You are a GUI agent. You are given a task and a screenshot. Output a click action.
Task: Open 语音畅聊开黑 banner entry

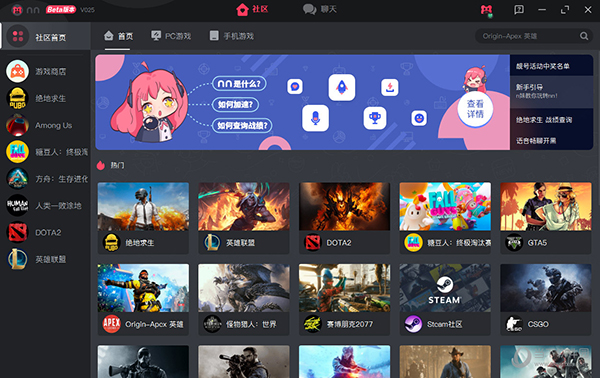551,140
